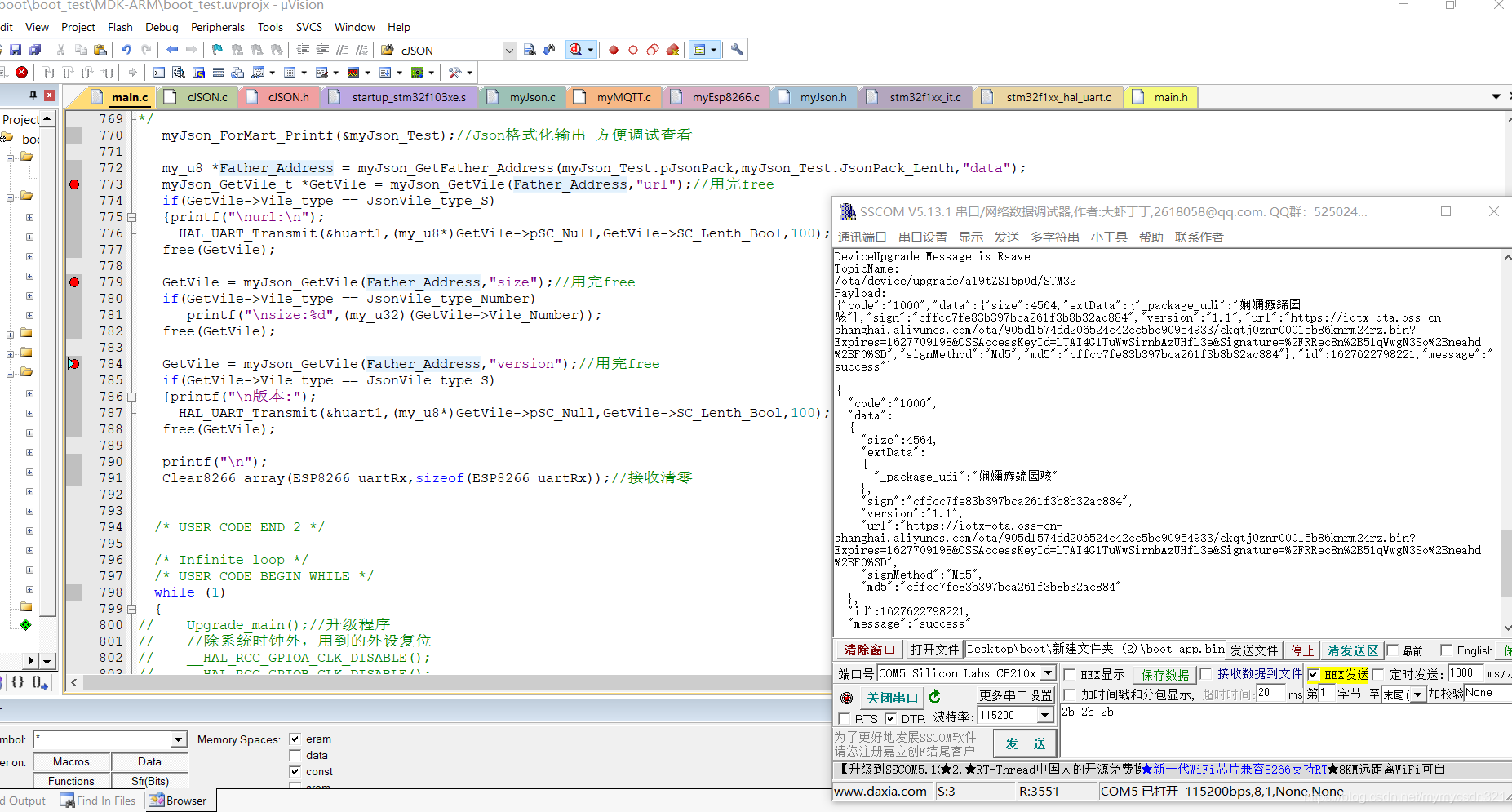Click the SSCOM send text area
The image size is (1512, 812).
tap(1284, 731)
